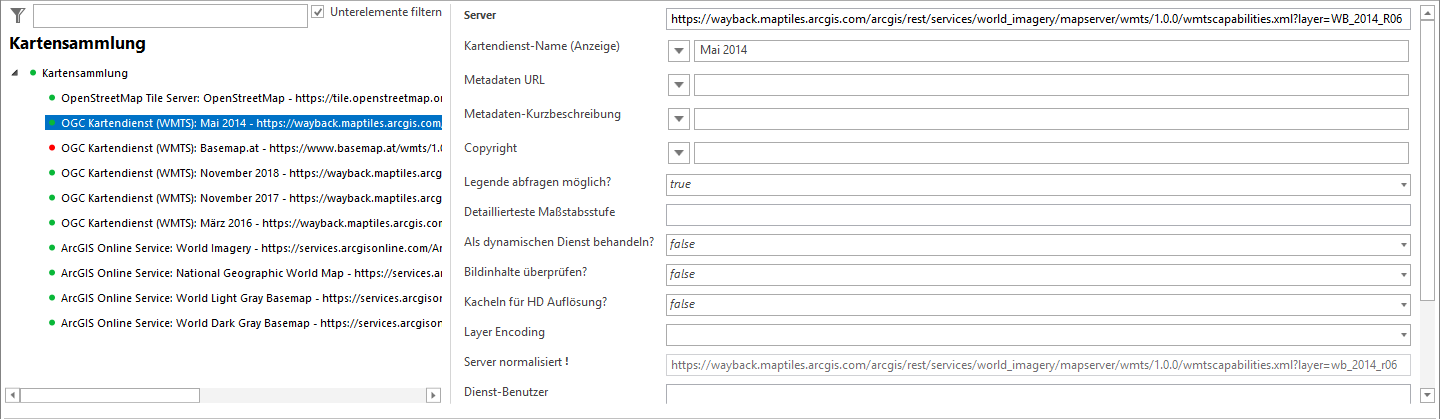Click the Detaillierteste Maßstabsstufe input field
The height and width of the screenshot is (419, 1440).
click(x=1038, y=215)
